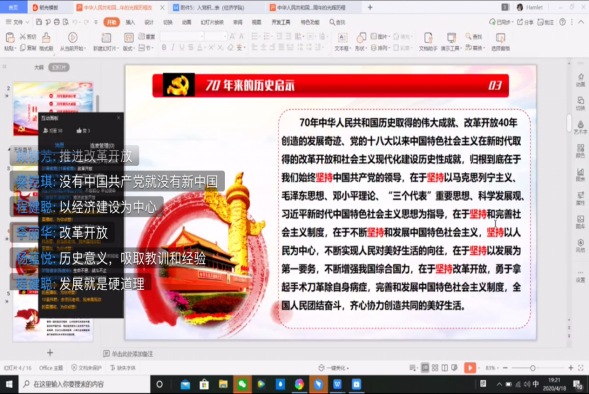Open the Arrange (排列) tool

(379, 48)
